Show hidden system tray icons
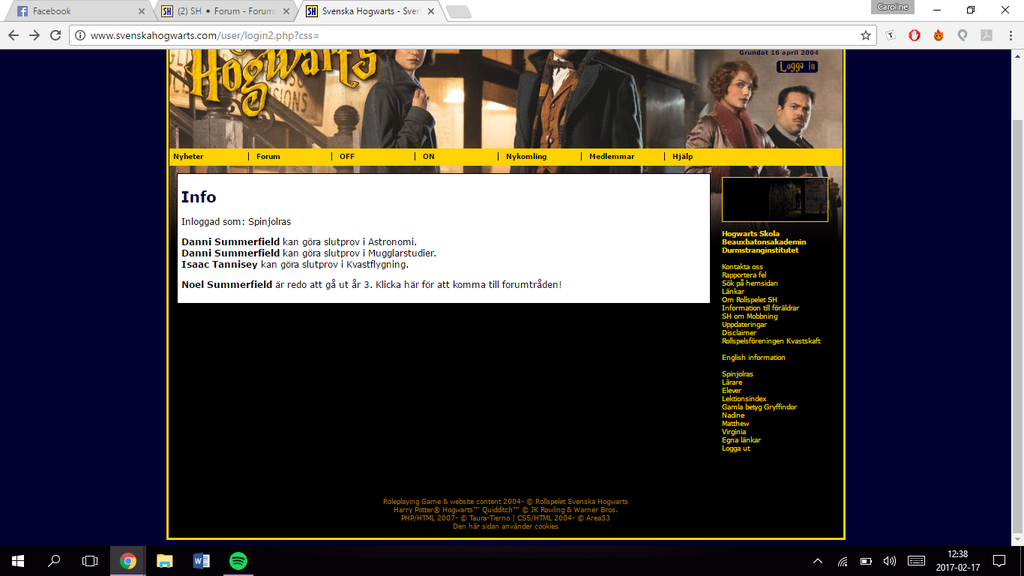1024x576 pixels. (x=818, y=561)
